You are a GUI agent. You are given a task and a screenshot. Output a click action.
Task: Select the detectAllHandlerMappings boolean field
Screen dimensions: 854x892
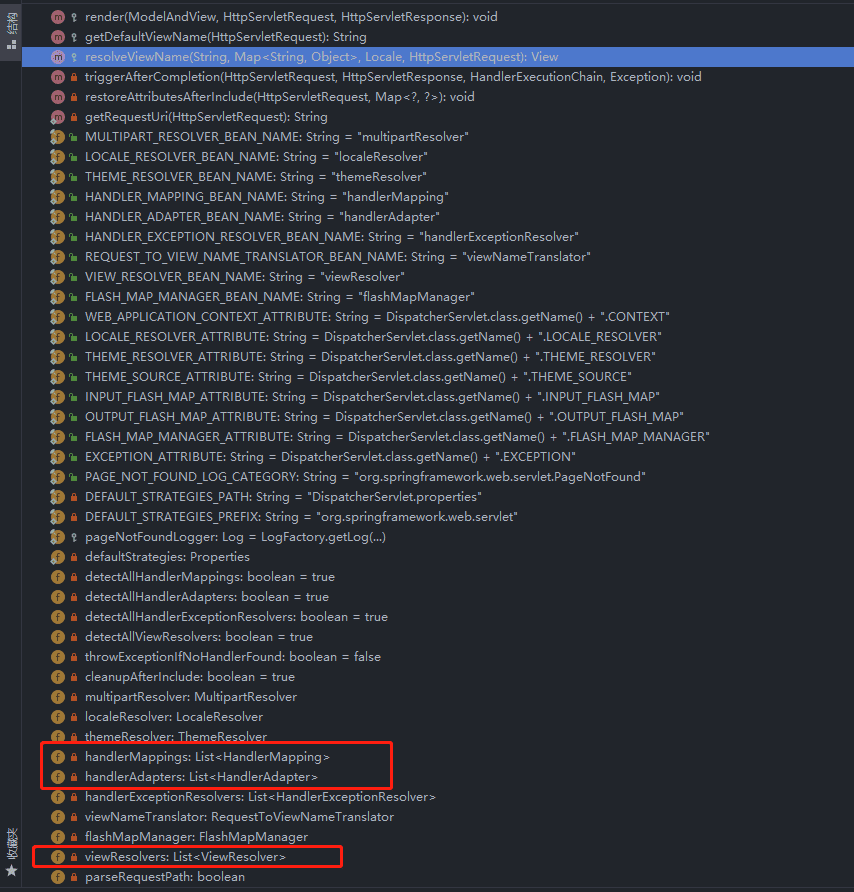point(209,577)
